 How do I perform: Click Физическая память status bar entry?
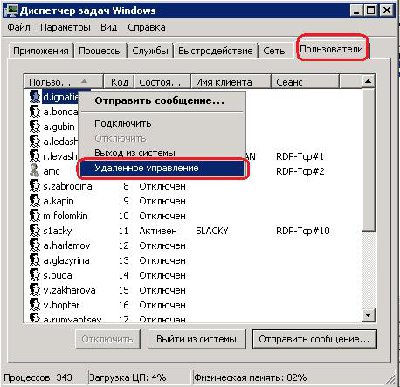250,378
